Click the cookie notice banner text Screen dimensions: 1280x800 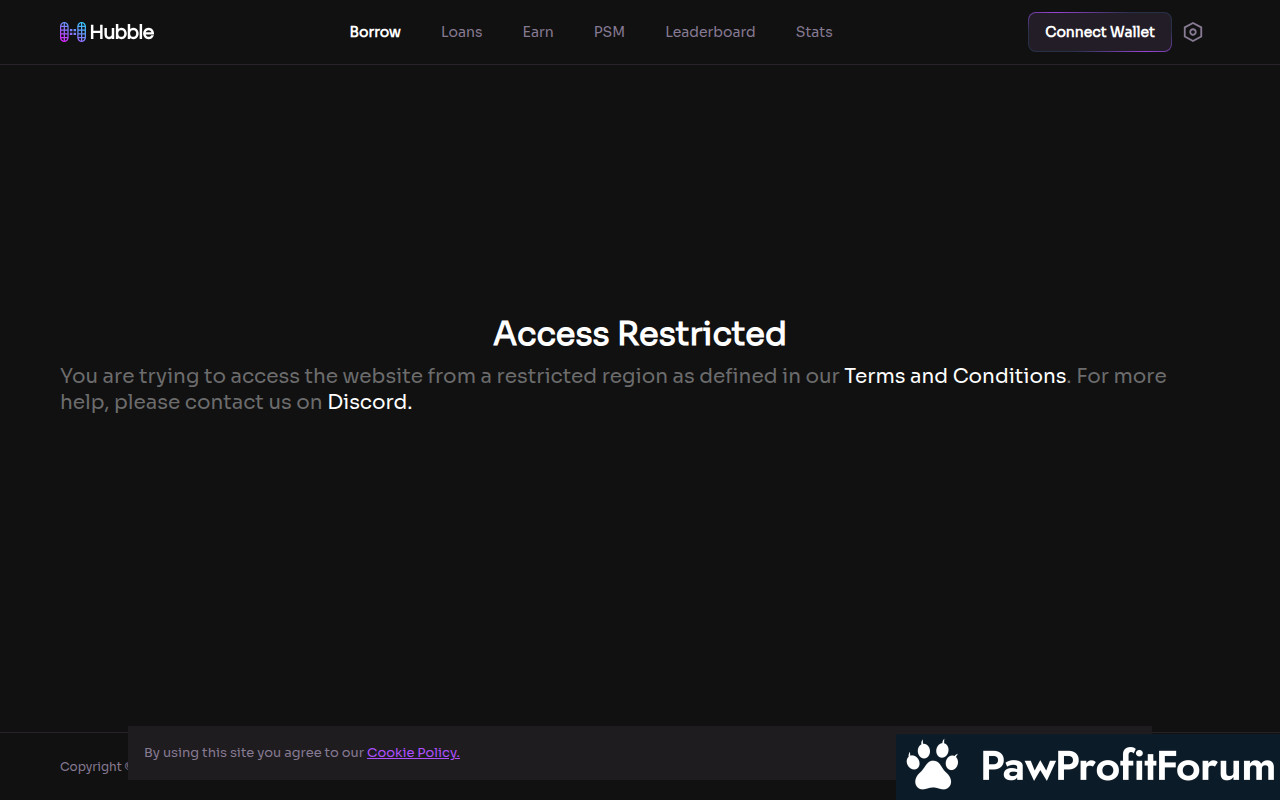[x=302, y=753]
